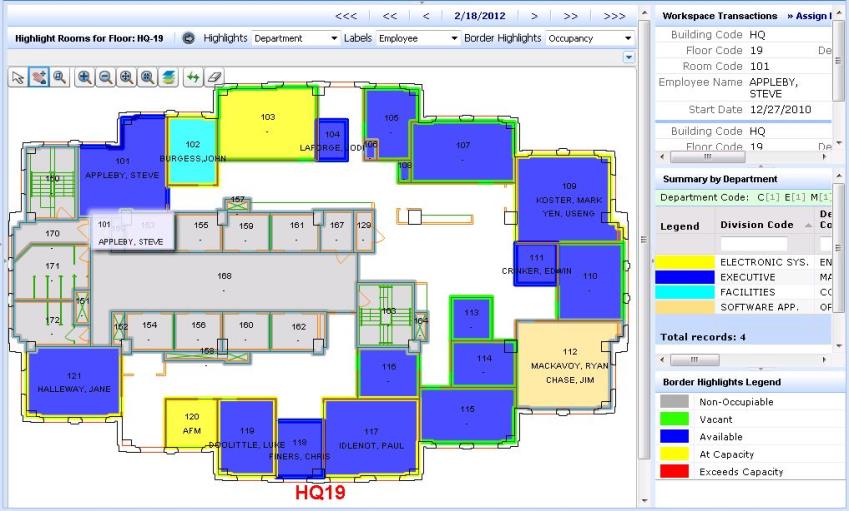Open the Highlights Department dropdown
The height and width of the screenshot is (511, 849).
296,38
